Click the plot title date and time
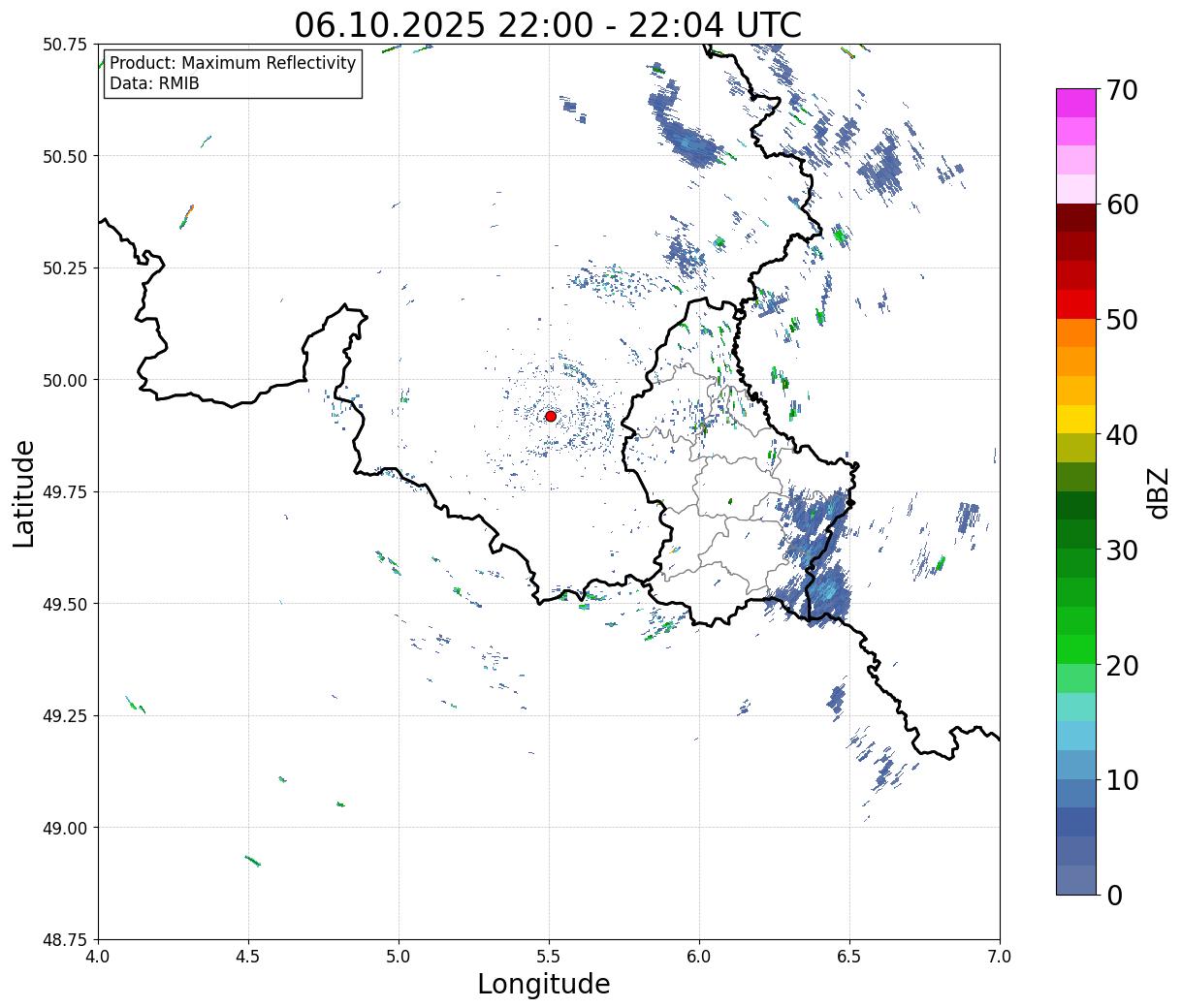The image size is (1182, 1008). click(548, 24)
